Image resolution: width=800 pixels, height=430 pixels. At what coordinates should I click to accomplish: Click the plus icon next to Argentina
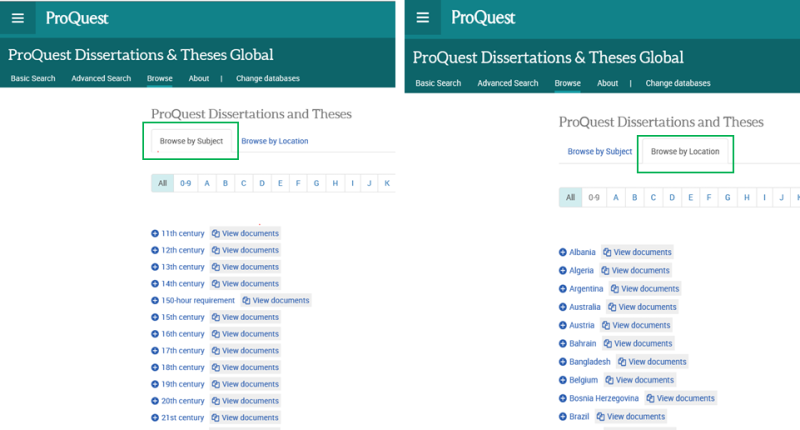[x=563, y=289]
